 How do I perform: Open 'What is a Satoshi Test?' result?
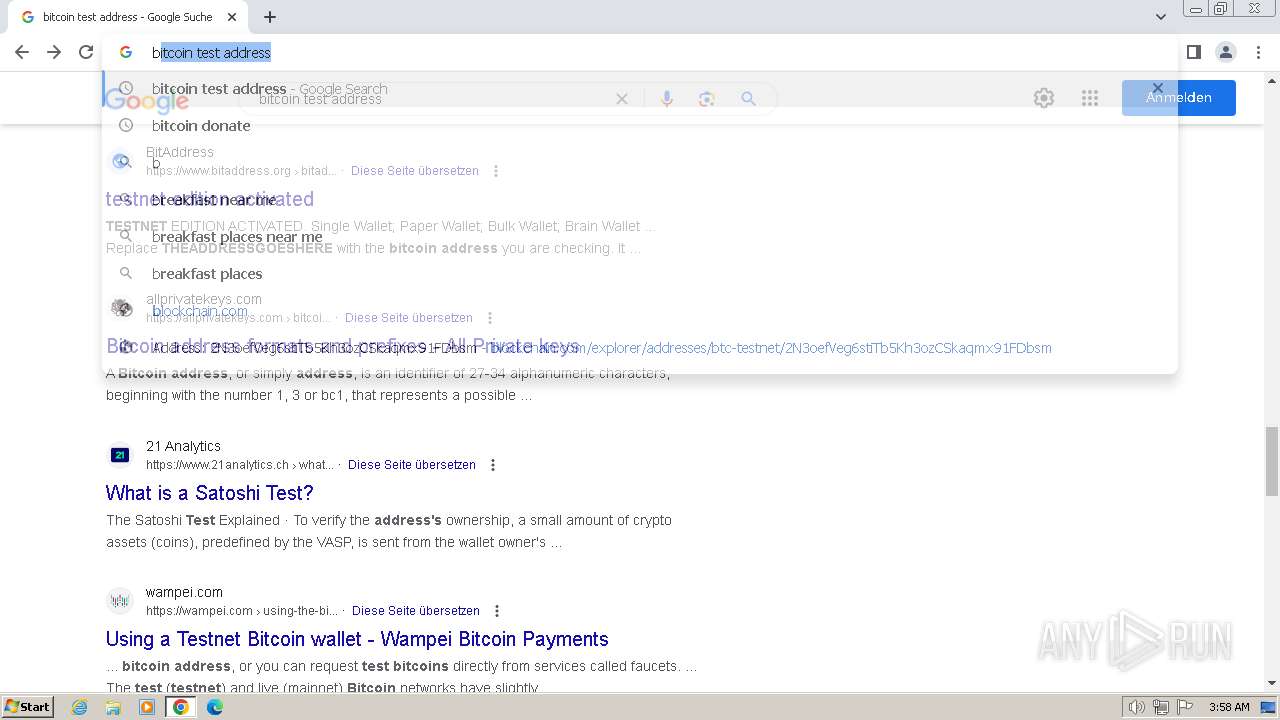click(210, 493)
